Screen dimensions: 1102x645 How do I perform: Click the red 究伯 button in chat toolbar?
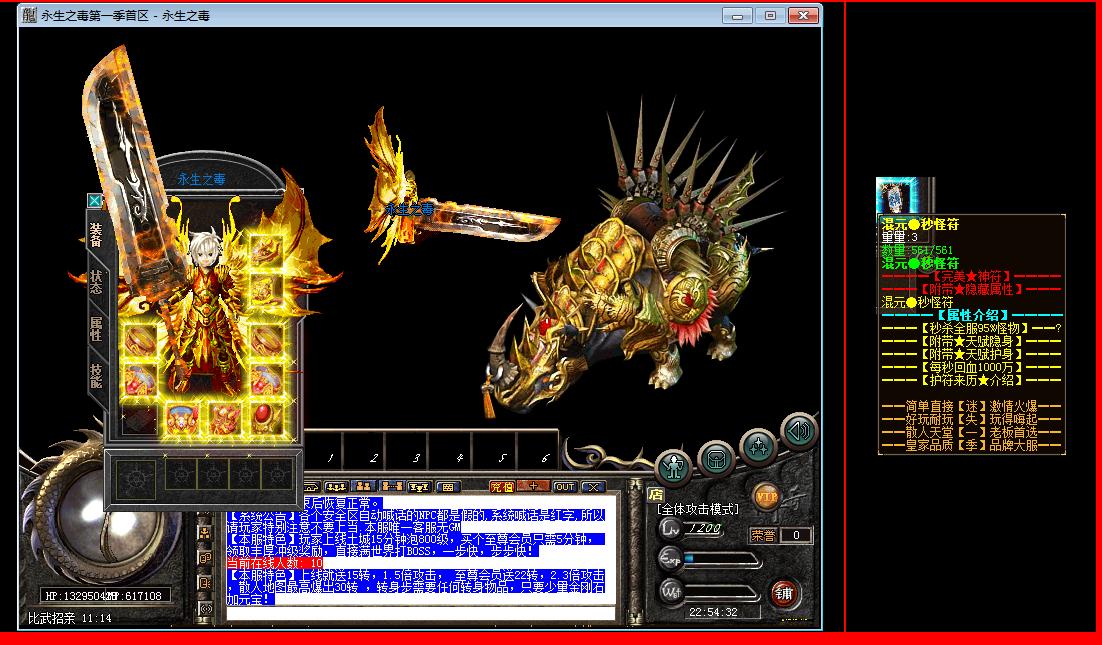point(500,486)
